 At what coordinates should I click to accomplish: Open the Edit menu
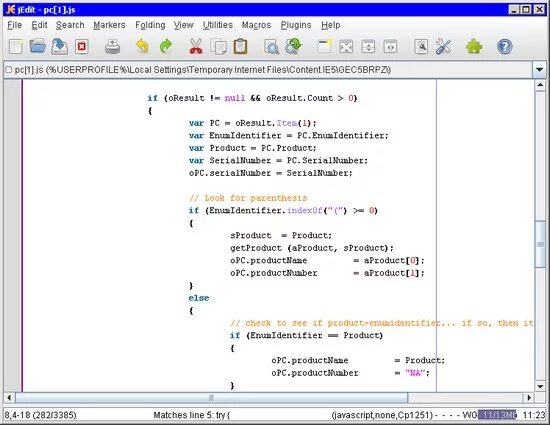pyautogui.click(x=39, y=25)
